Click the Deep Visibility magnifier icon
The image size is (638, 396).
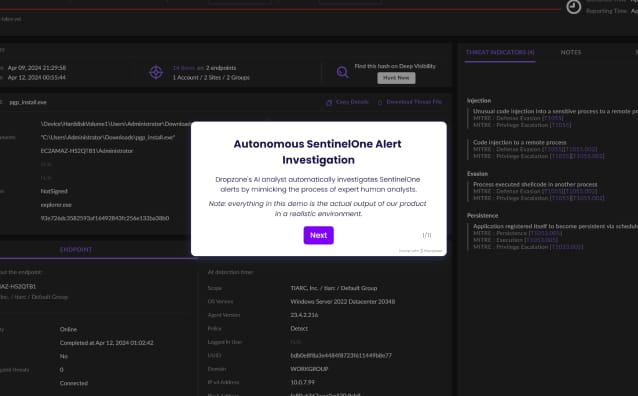coord(343,72)
